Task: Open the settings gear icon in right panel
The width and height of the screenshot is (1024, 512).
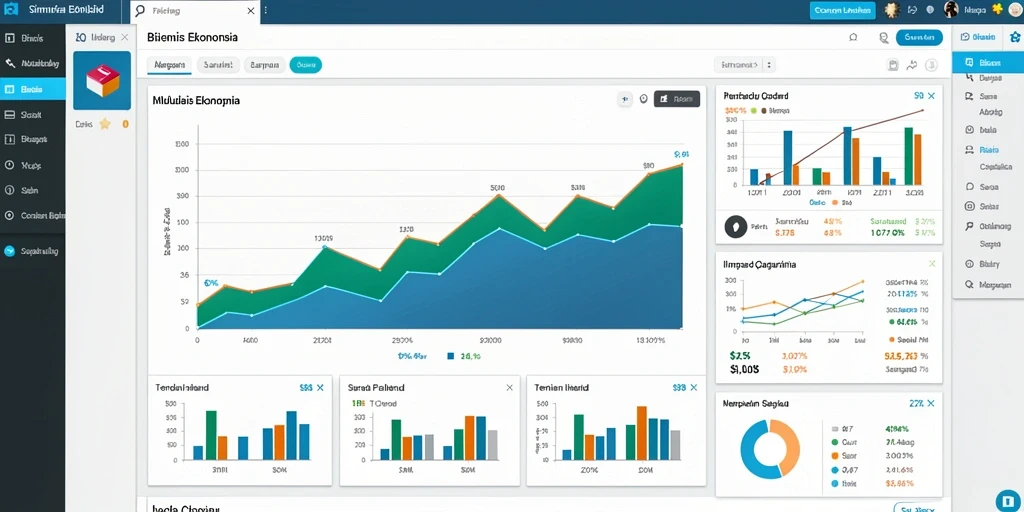Action: (x=1014, y=37)
